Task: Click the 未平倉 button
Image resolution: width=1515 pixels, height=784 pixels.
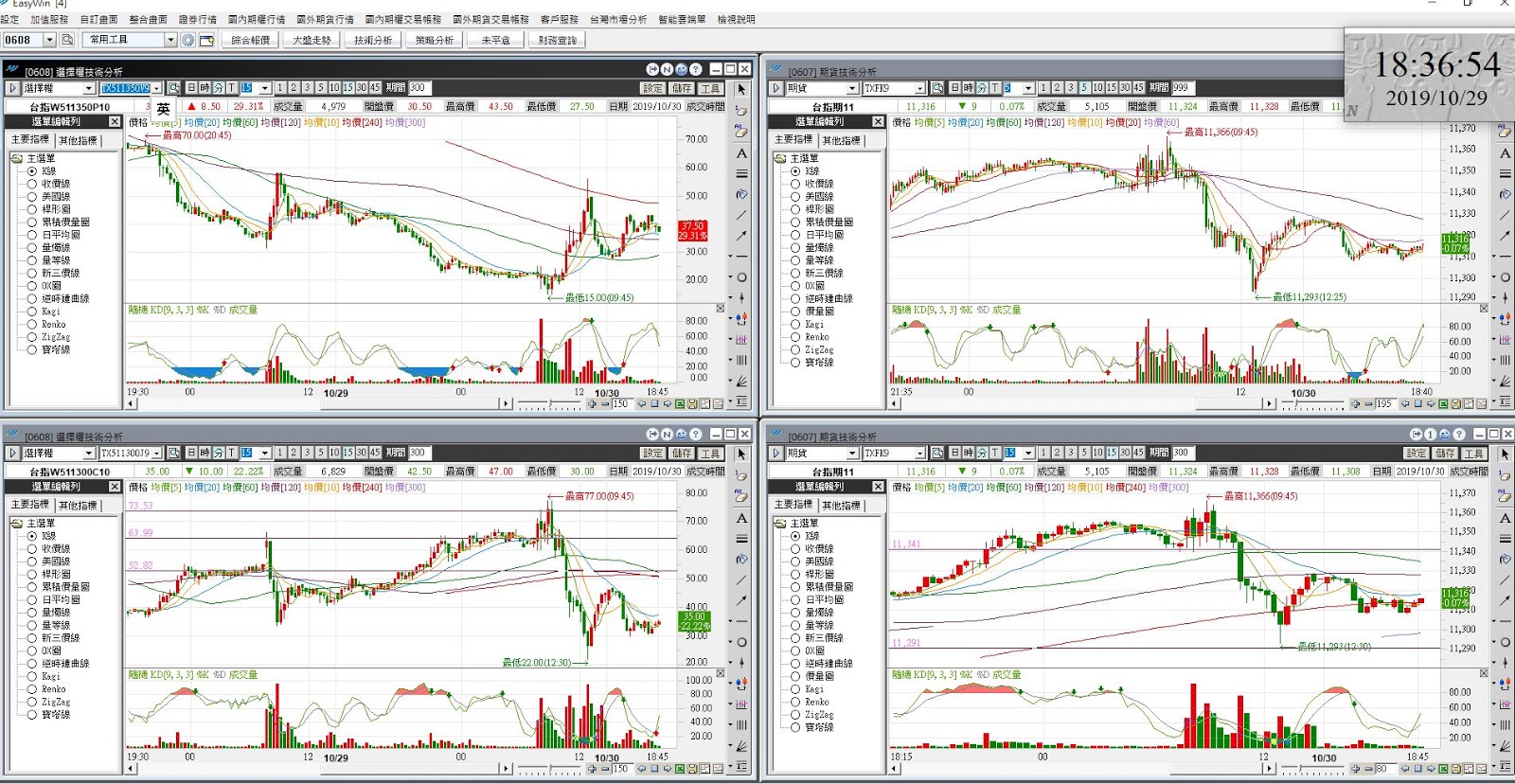Action: point(495,40)
